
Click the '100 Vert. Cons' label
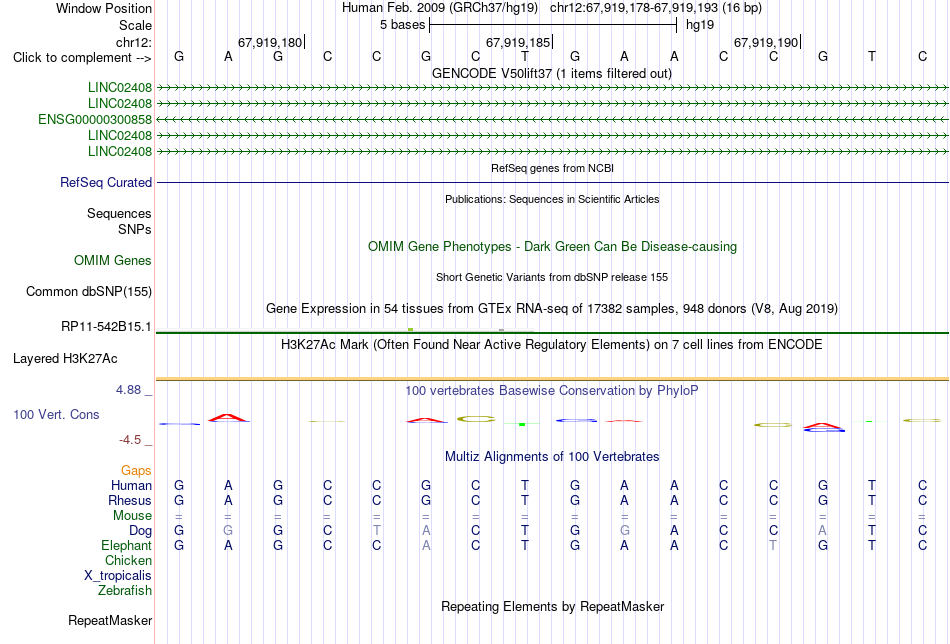click(x=56, y=414)
